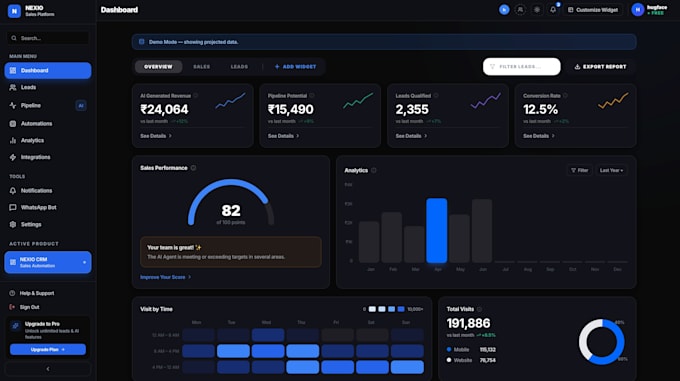Click the Conversion Rate orange sparkline
This screenshot has width=680, height=381.
click(x=613, y=101)
